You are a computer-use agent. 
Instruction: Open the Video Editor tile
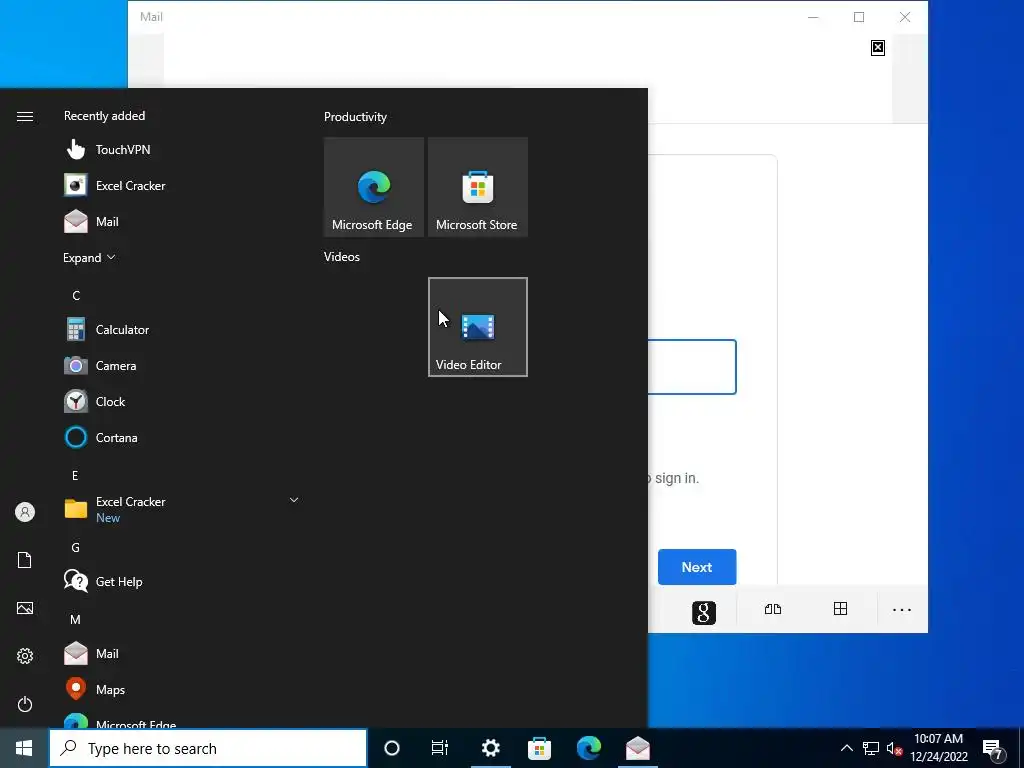click(477, 327)
